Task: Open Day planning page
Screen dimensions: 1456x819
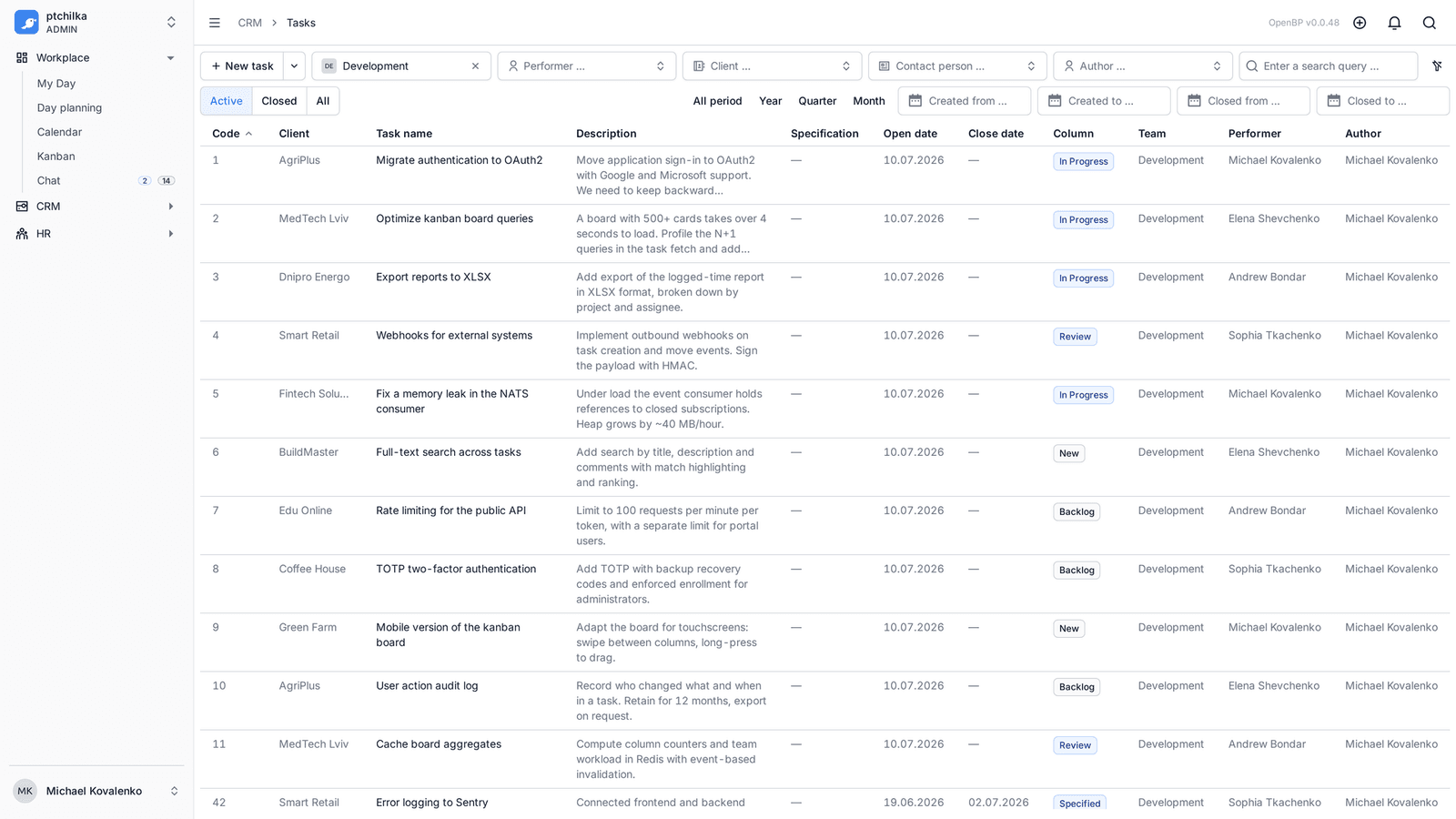Action: click(x=69, y=107)
